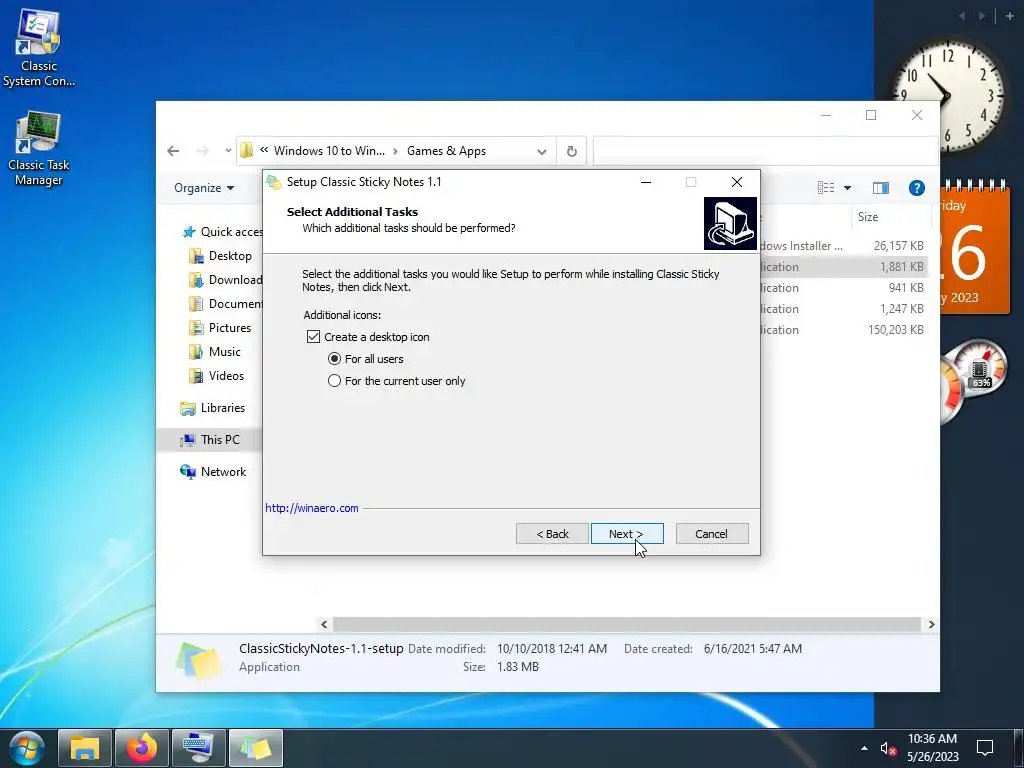The height and width of the screenshot is (768, 1024).
Task: Click setup wizard computer icon
Action: click(730, 223)
